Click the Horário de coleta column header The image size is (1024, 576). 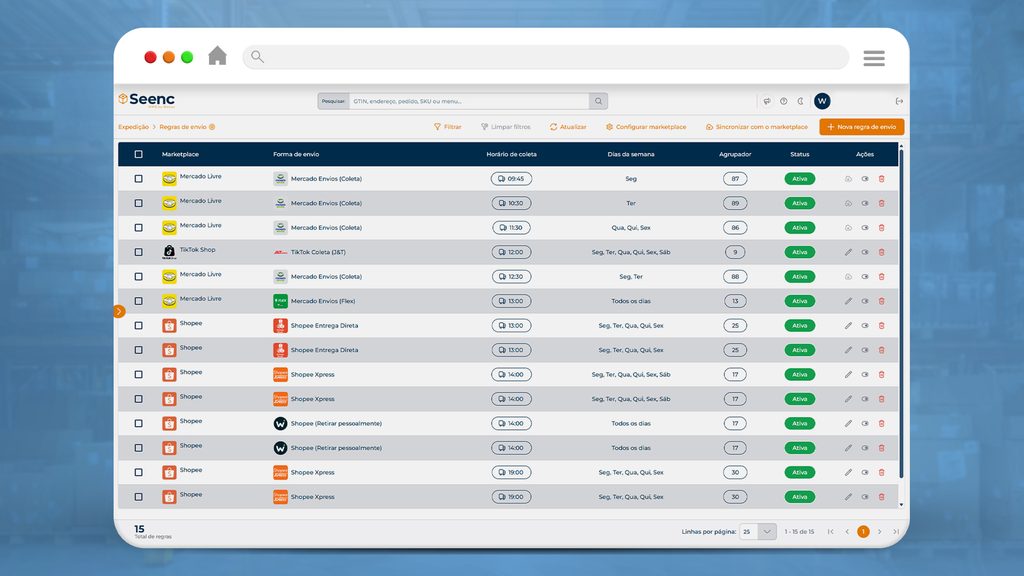click(511, 154)
